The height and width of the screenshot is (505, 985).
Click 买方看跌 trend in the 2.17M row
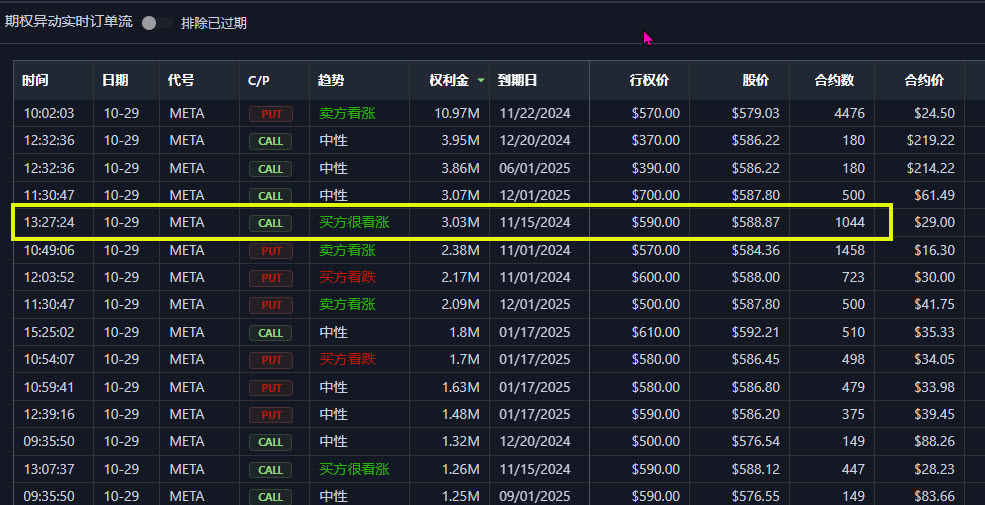tap(347, 277)
